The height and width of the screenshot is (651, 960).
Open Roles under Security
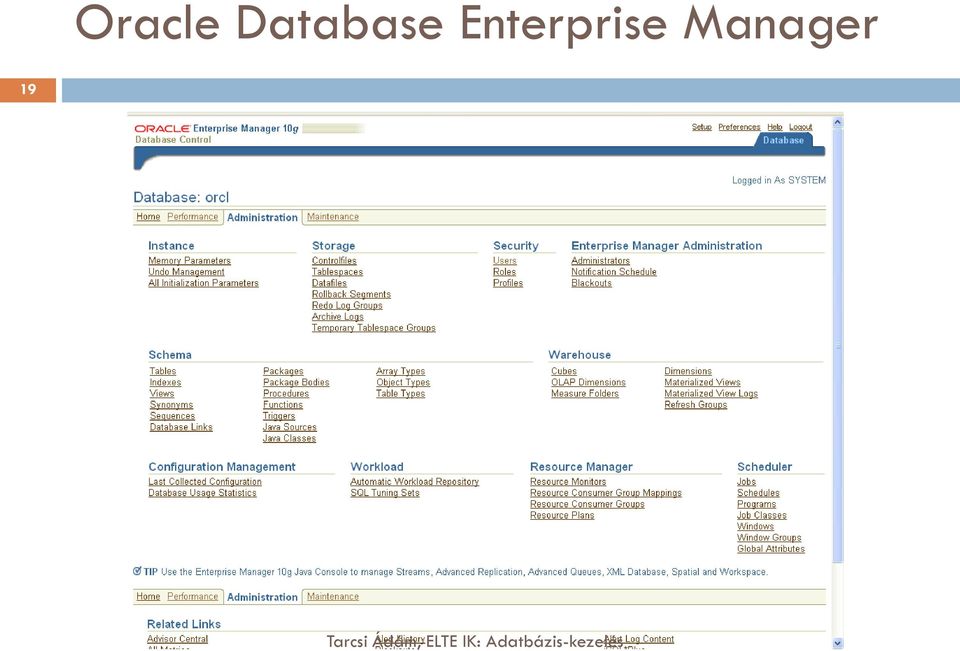pyautogui.click(x=504, y=272)
